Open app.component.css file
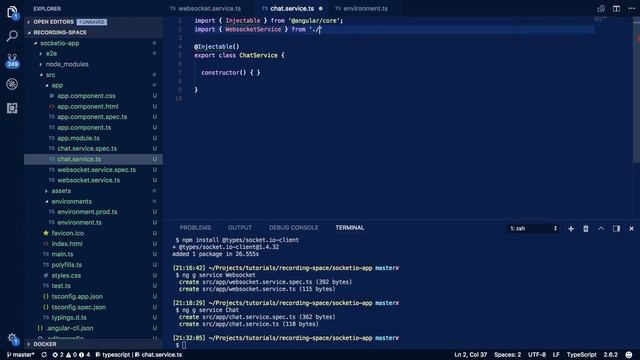The height and width of the screenshot is (360, 640). (x=86, y=96)
